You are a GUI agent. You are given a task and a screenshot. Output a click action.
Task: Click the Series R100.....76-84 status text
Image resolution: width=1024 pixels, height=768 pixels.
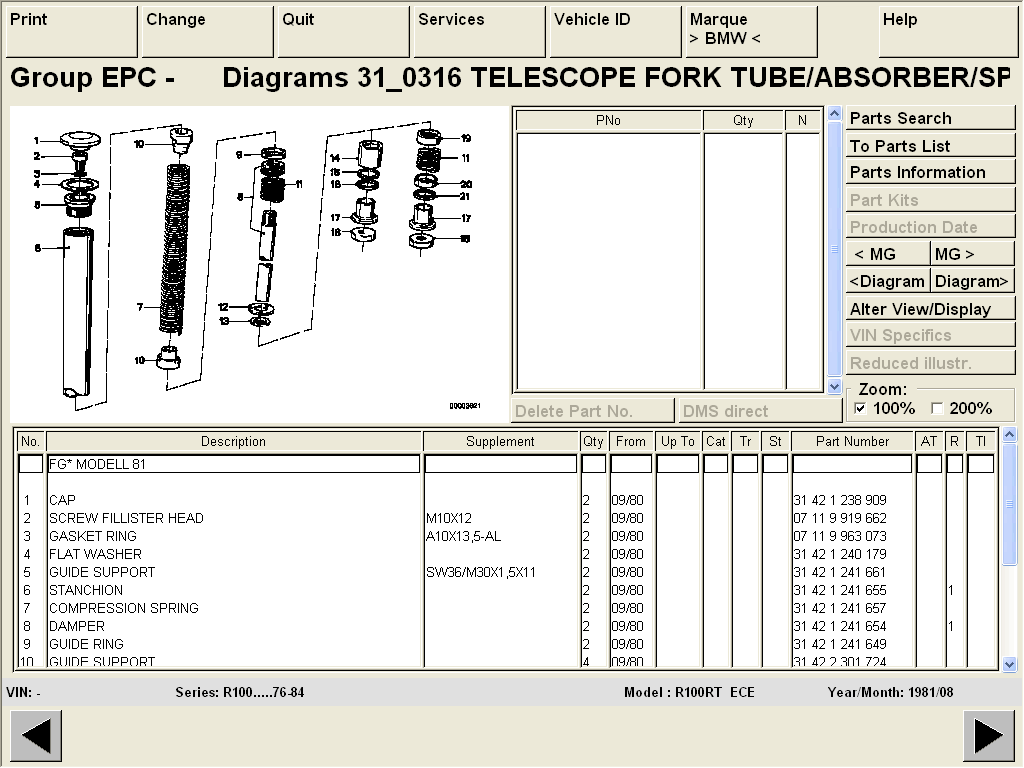240,692
